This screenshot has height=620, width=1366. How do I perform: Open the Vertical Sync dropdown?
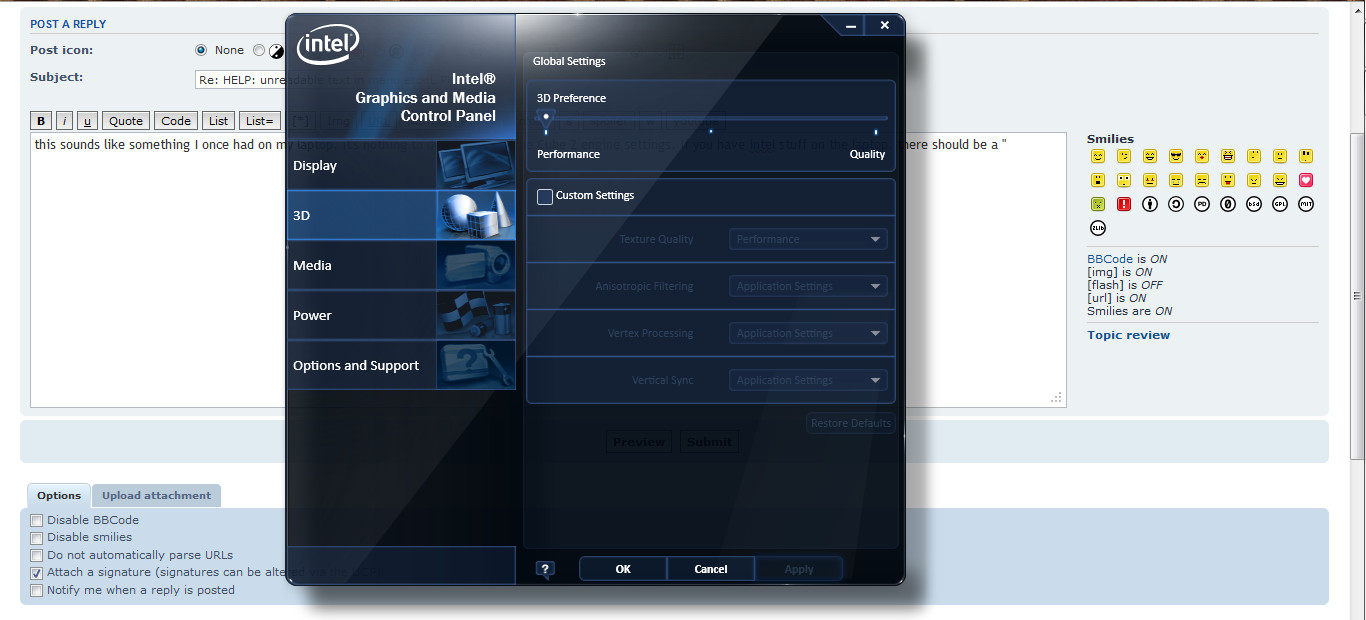[x=808, y=381]
